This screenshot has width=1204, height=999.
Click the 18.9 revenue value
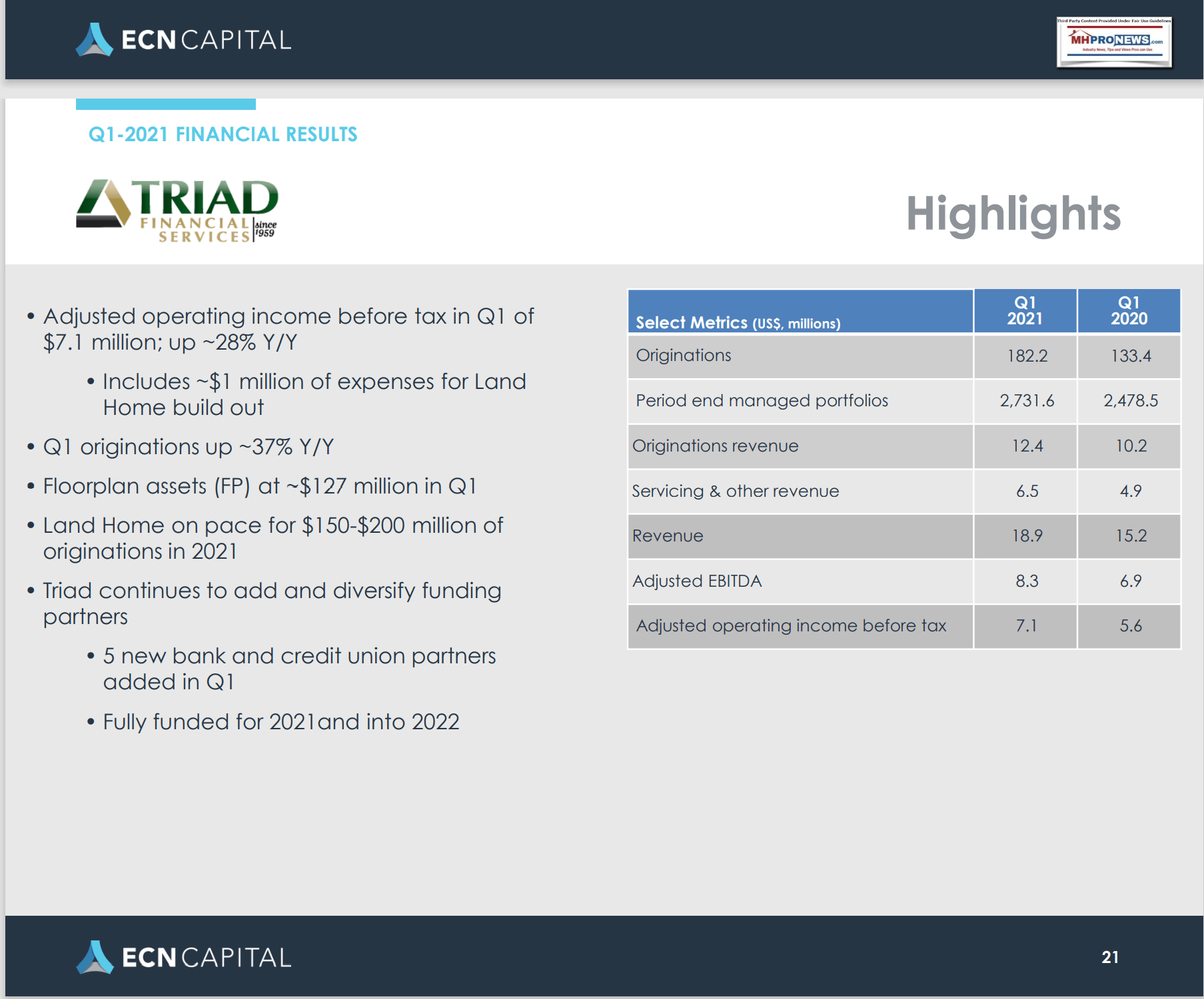[1027, 536]
